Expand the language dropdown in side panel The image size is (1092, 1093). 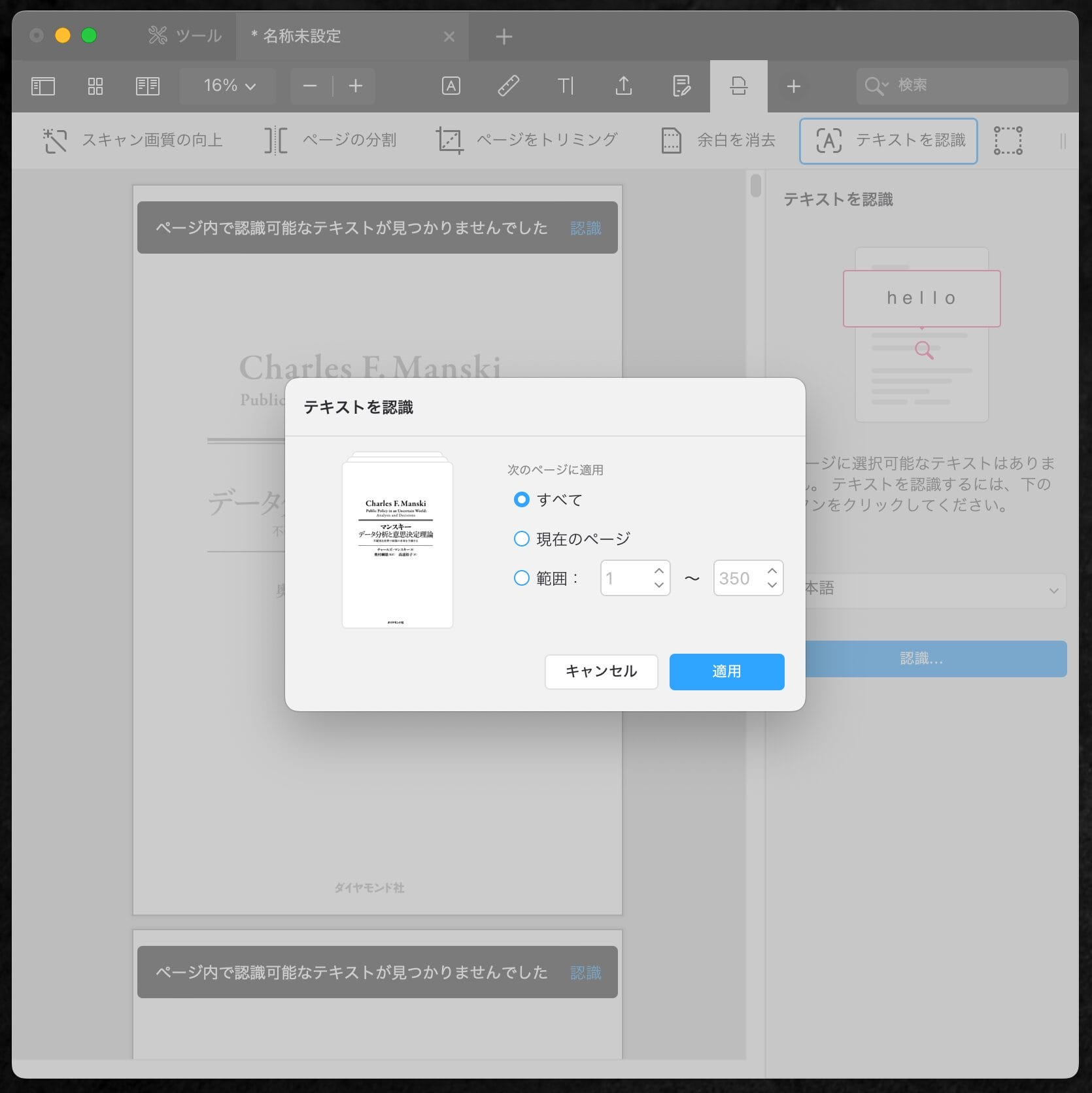point(1053,591)
